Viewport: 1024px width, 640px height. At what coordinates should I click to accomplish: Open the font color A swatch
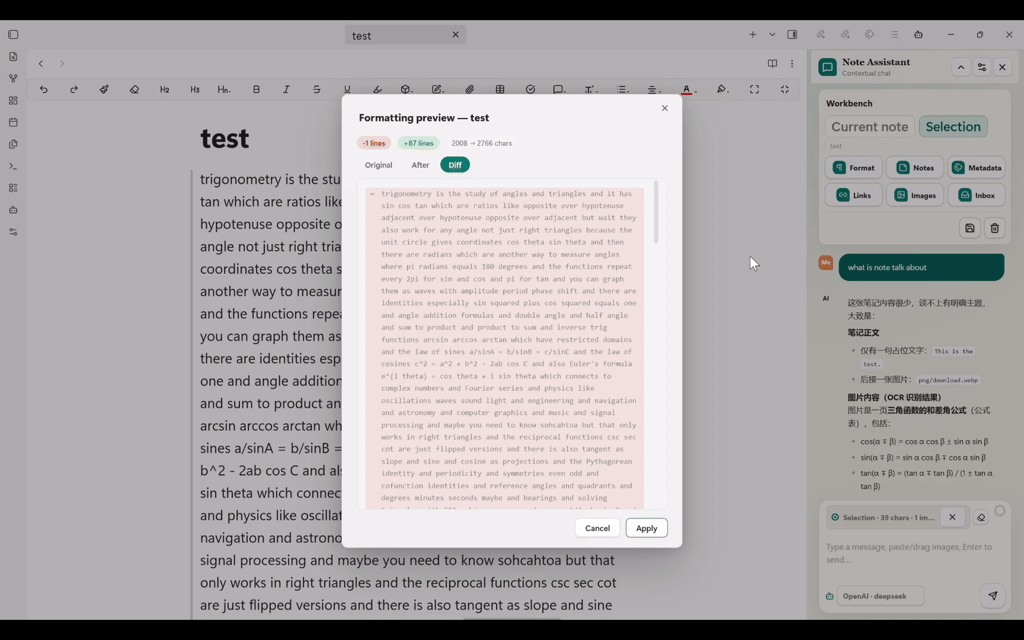(x=687, y=89)
